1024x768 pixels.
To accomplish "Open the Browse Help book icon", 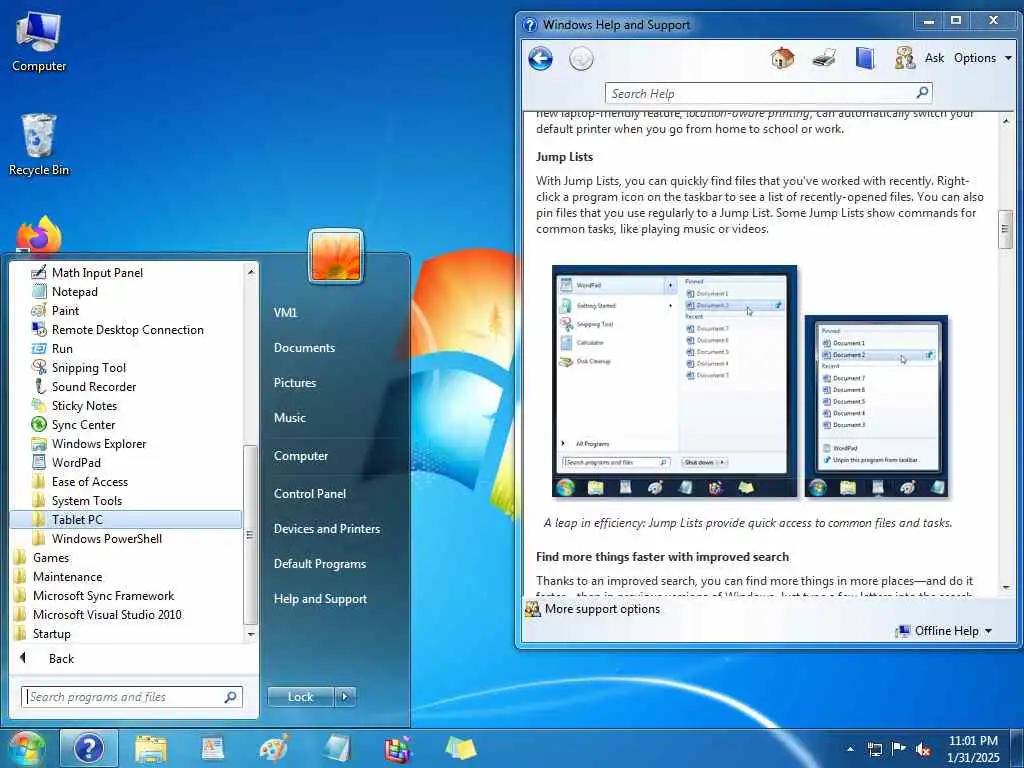I will point(865,58).
